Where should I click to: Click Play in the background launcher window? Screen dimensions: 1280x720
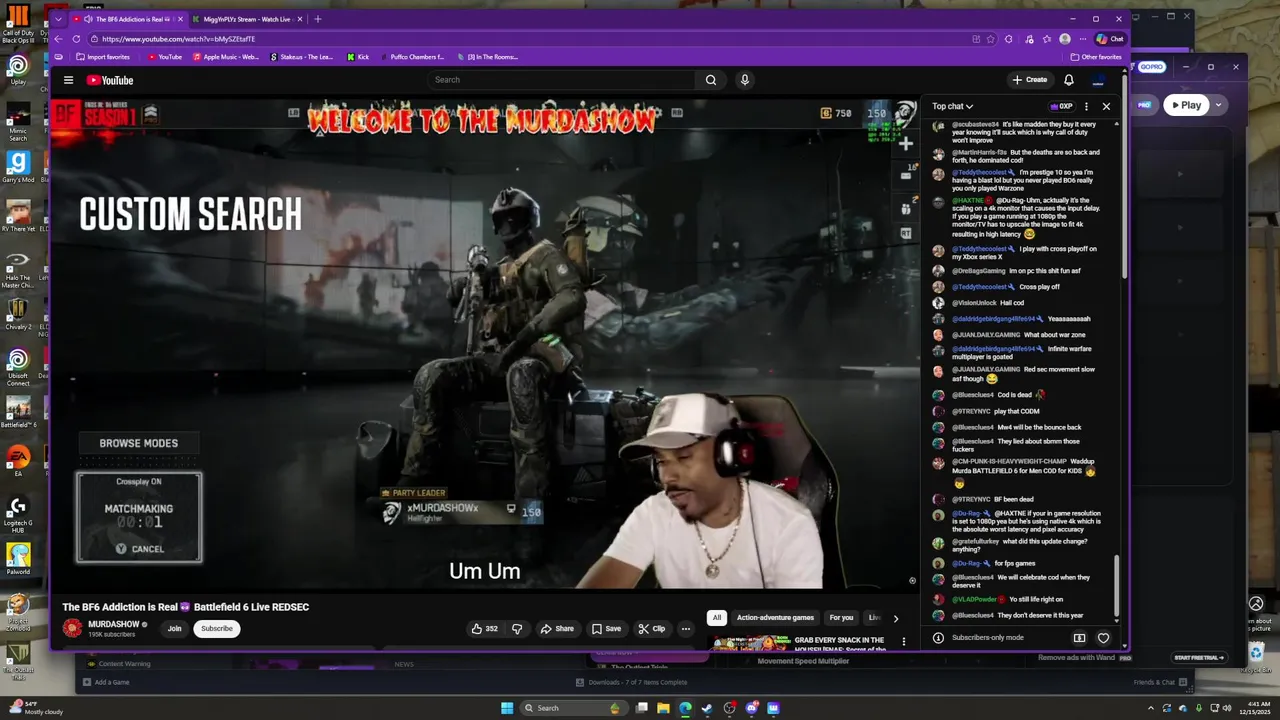point(1186,105)
